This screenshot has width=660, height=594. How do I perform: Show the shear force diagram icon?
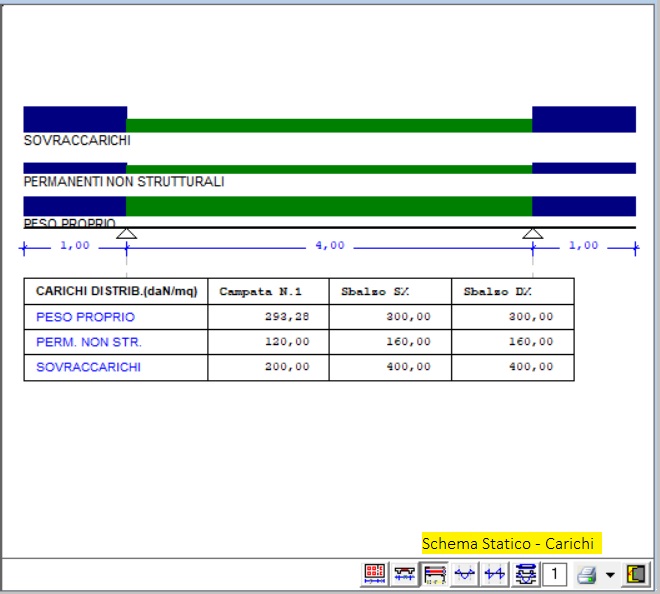pyautogui.click(x=495, y=574)
